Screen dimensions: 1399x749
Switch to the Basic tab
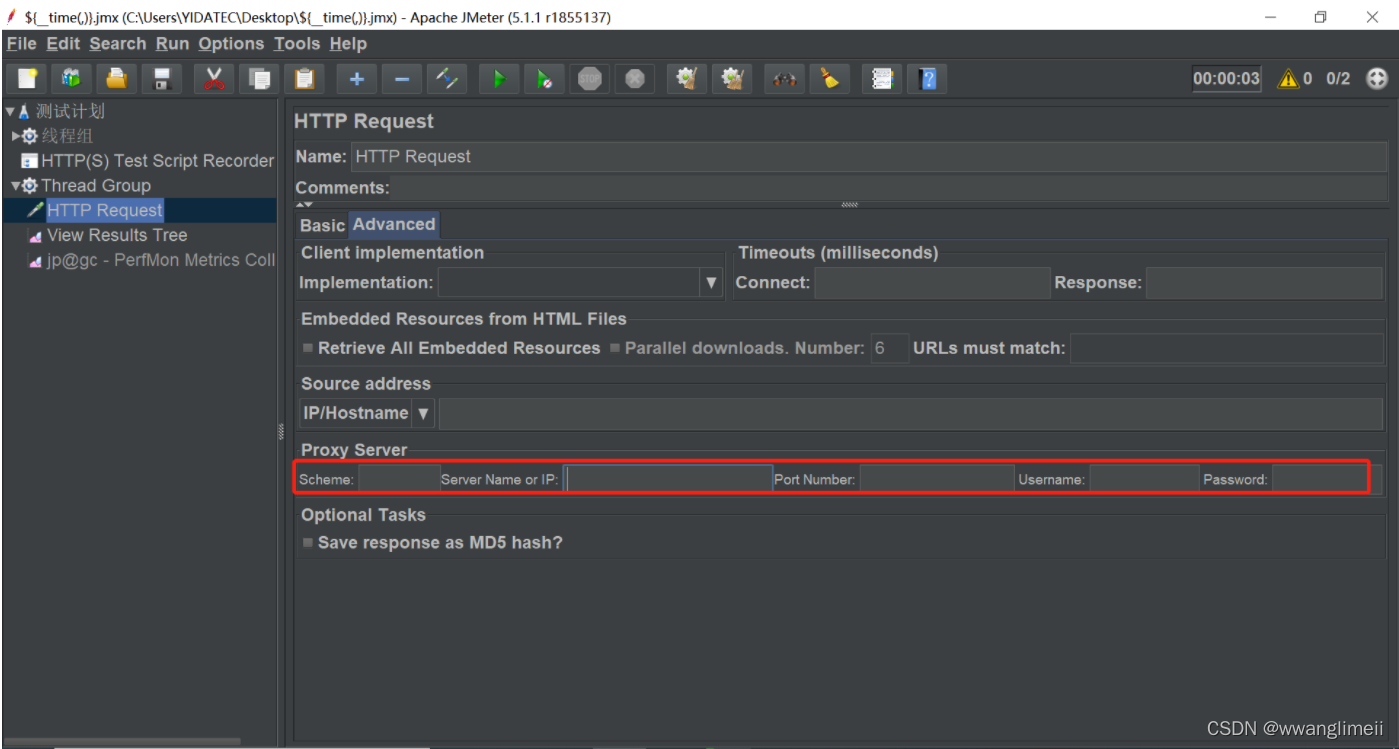322,225
